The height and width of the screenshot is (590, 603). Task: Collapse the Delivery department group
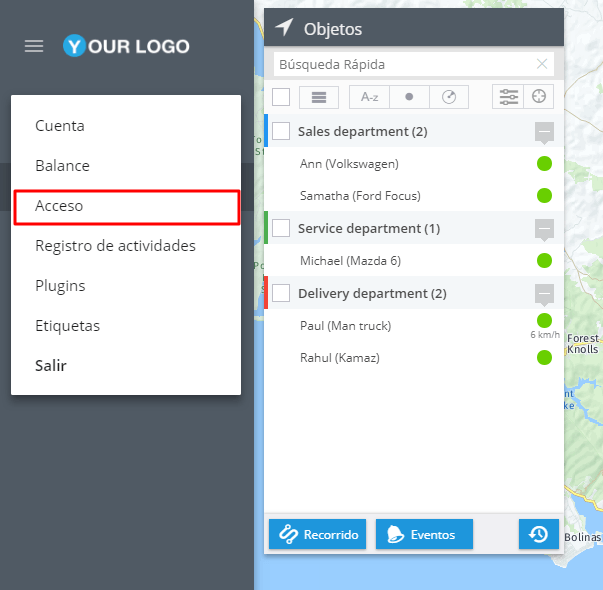tap(544, 295)
